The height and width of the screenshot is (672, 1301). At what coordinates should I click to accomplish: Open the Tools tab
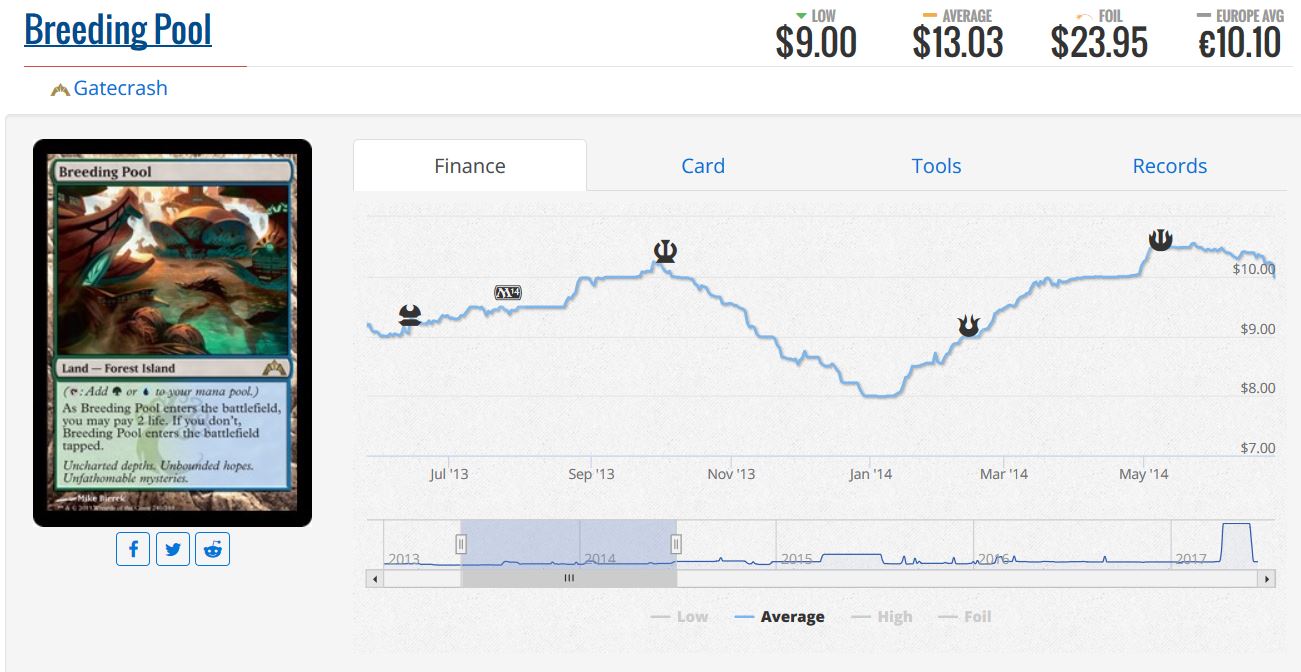[x=936, y=166]
